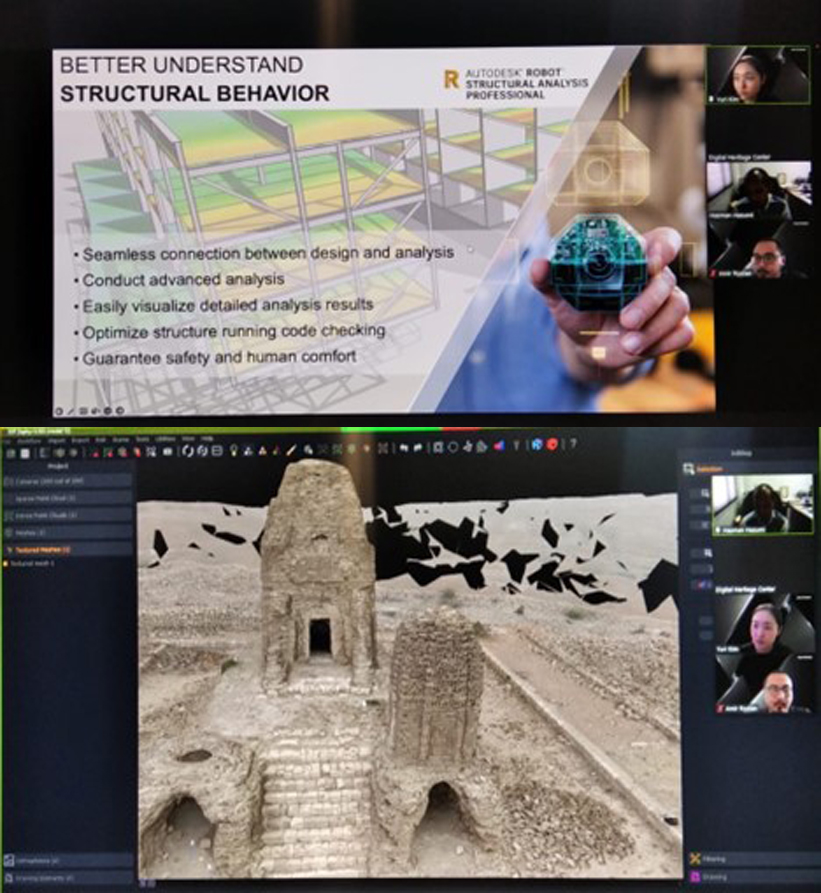
Task: Click the Cameras icon in Project panel
Action: pyautogui.click(x=9, y=481)
